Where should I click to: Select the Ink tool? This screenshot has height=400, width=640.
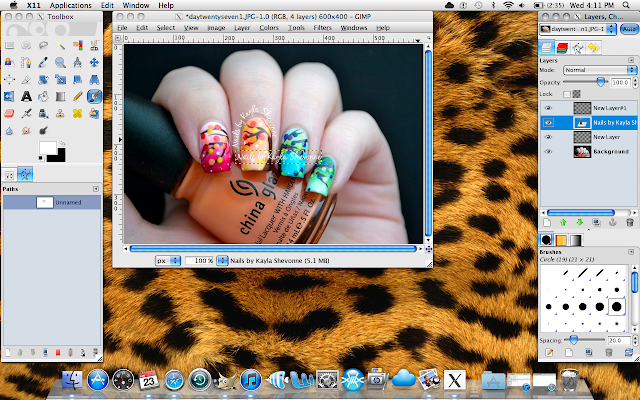coord(43,113)
